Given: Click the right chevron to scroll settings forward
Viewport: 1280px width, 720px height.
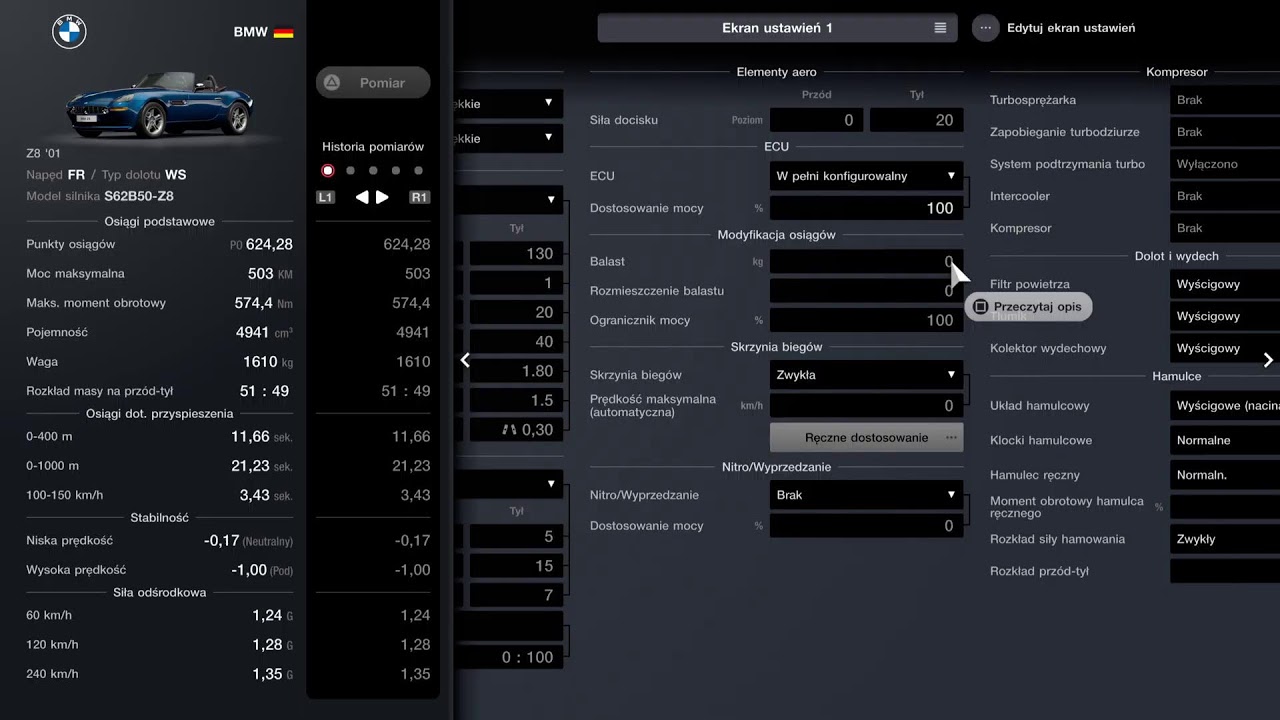Looking at the screenshot, I should [1268, 360].
